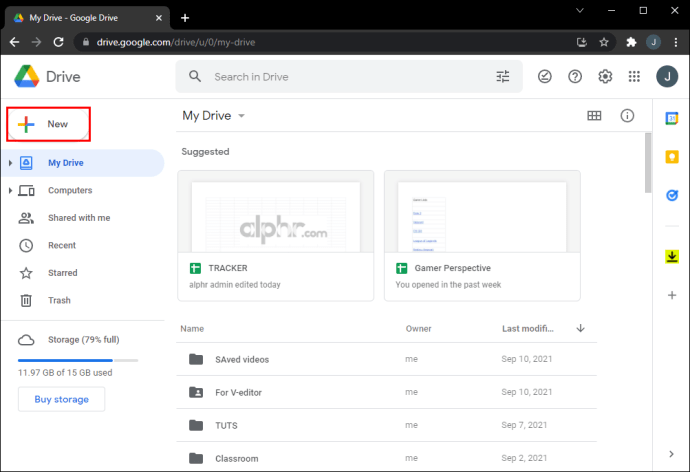This screenshot has height=472, width=690.
Task: Install app icon in address bar
Action: coord(582,42)
